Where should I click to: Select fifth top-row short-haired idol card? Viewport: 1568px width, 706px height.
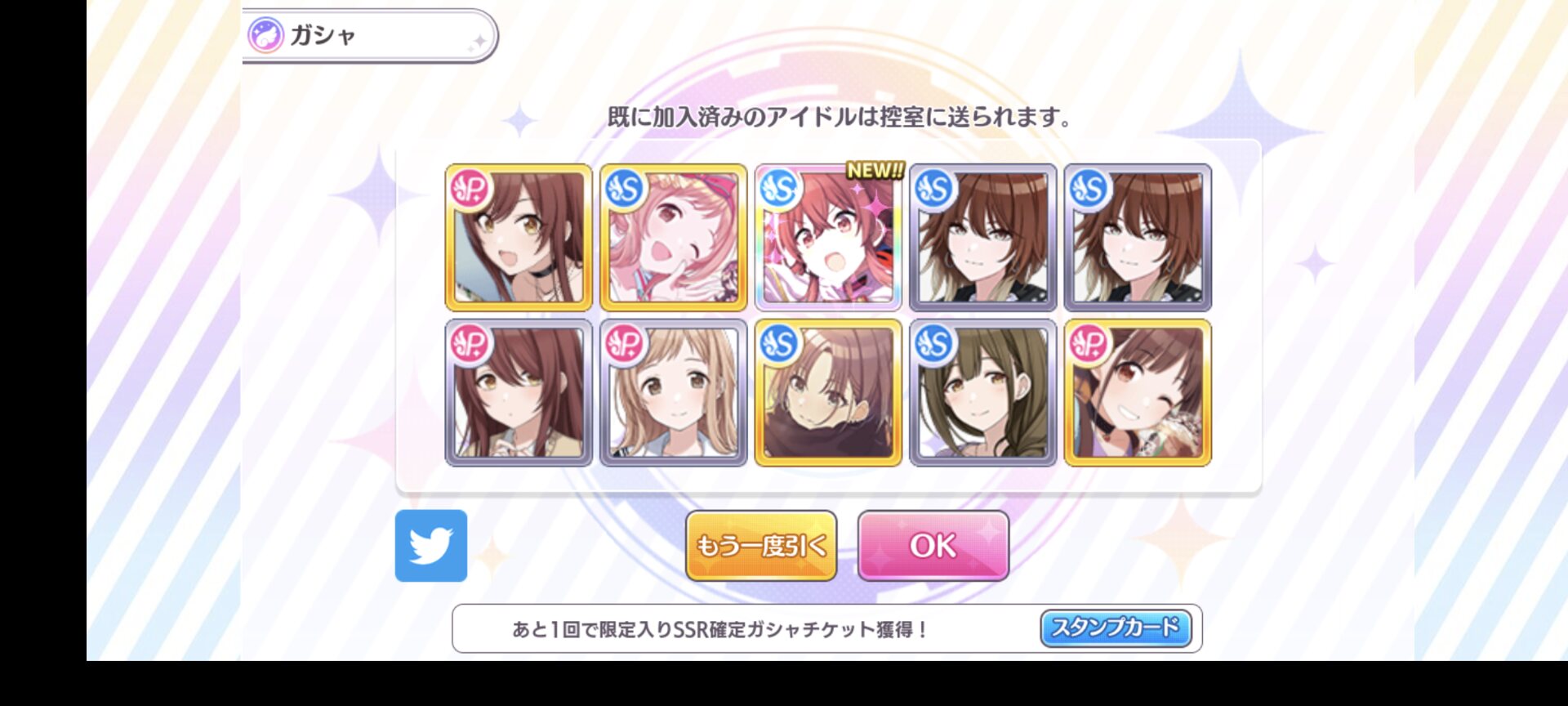click(x=1138, y=238)
